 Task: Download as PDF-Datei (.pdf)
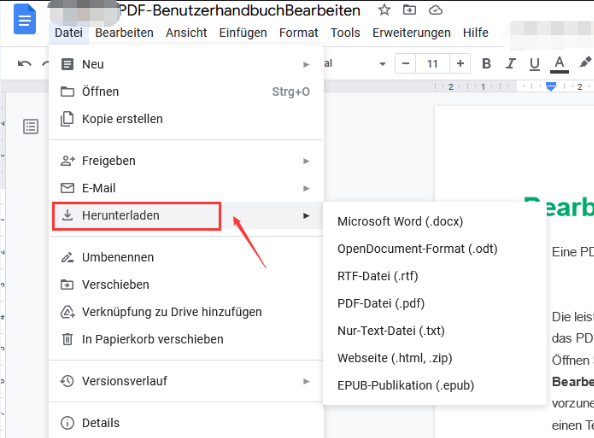pos(435,303)
